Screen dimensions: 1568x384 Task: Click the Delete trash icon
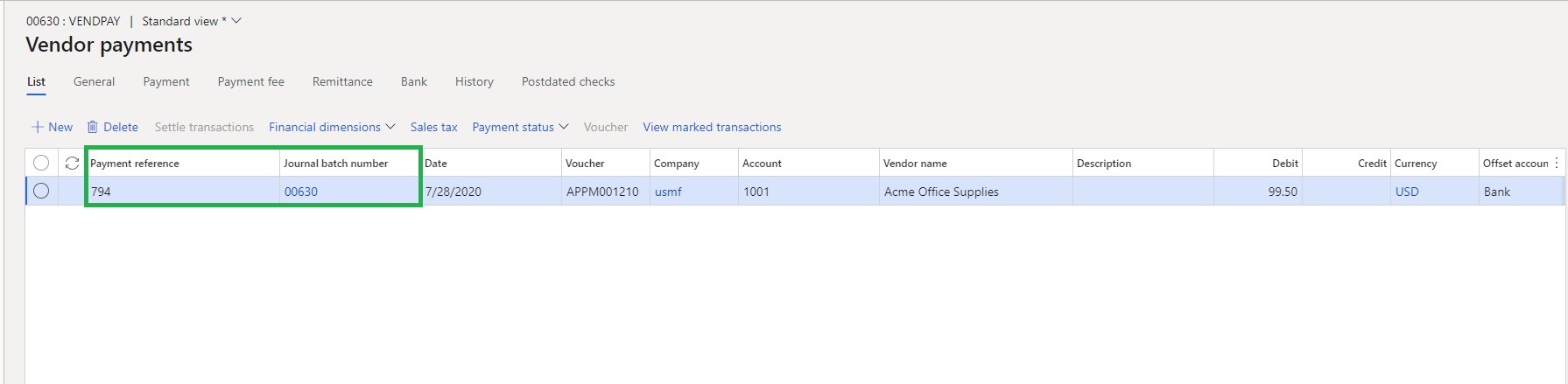[x=92, y=127]
